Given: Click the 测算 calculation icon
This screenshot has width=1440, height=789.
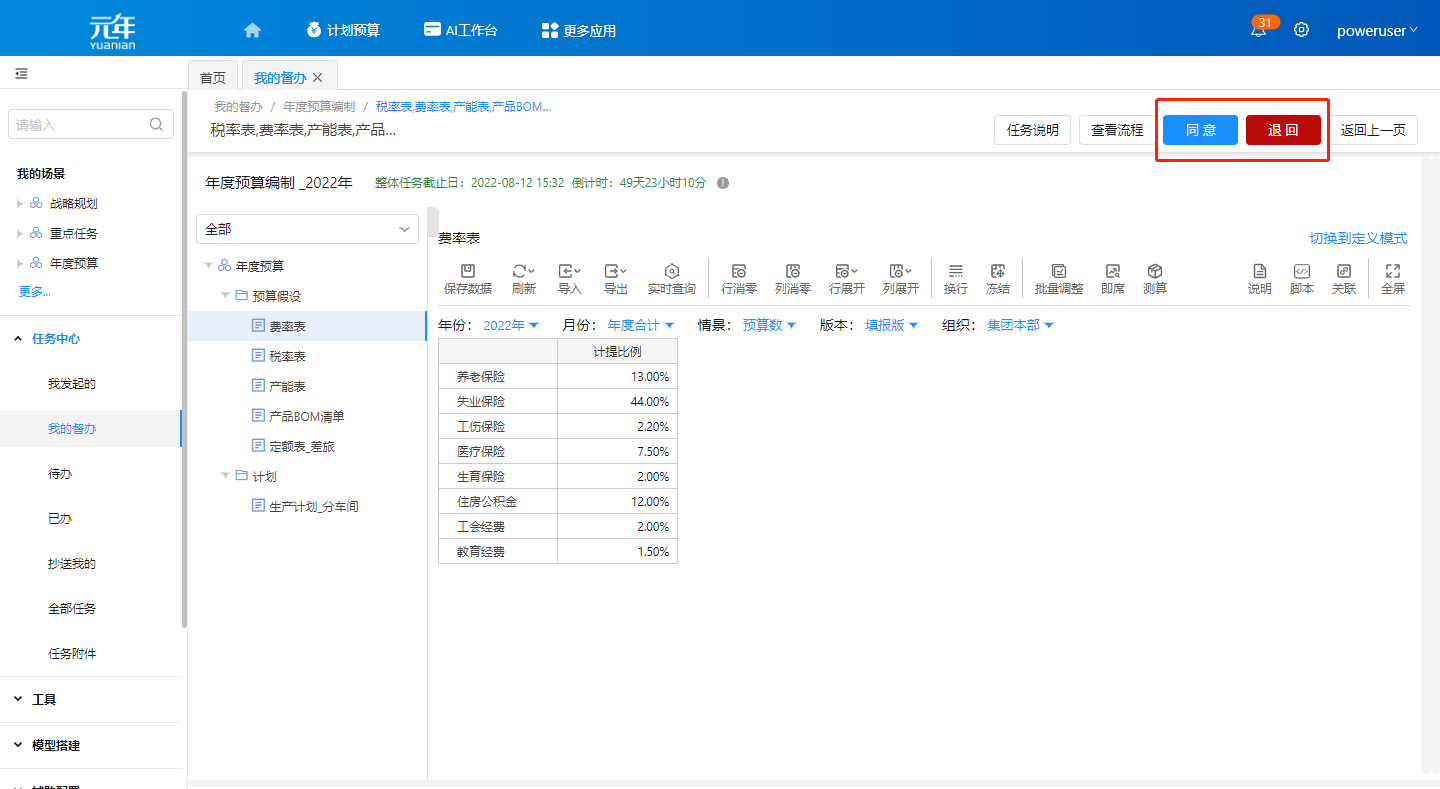Looking at the screenshot, I should pos(1154,278).
